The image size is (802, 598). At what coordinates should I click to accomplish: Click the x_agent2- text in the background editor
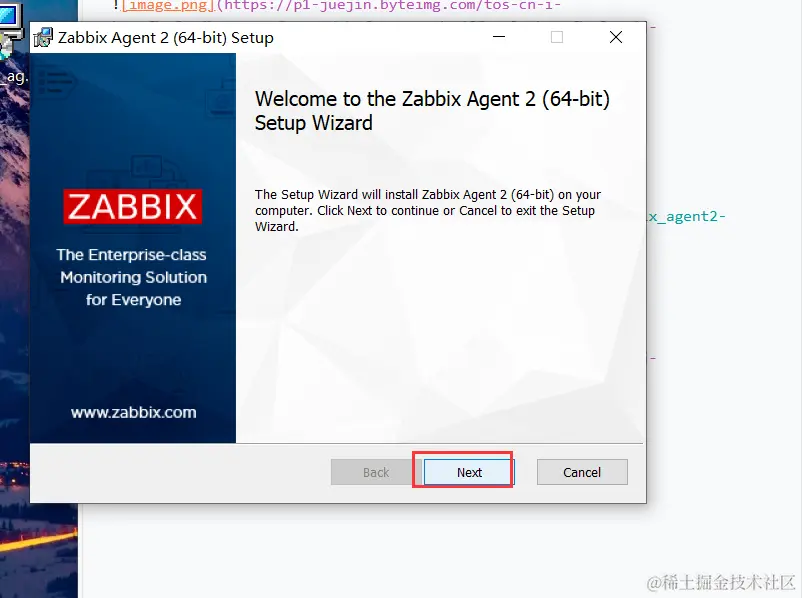click(x=686, y=216)
